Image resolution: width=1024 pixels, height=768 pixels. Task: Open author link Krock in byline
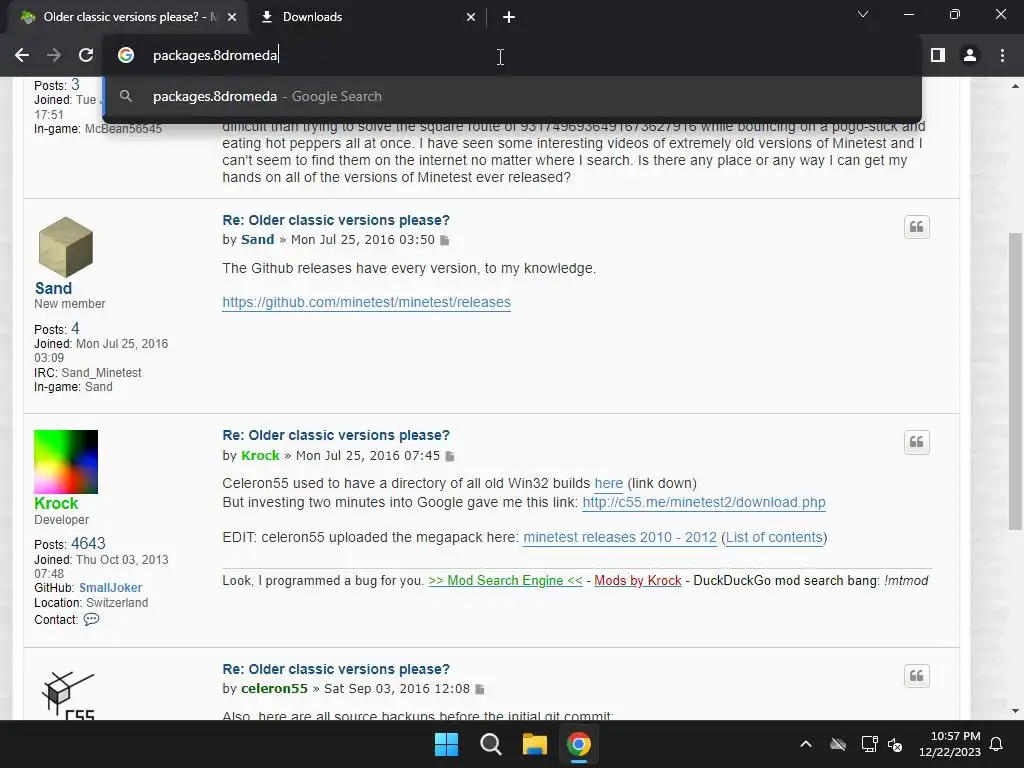pyautogui.click(x=260, y=455)
